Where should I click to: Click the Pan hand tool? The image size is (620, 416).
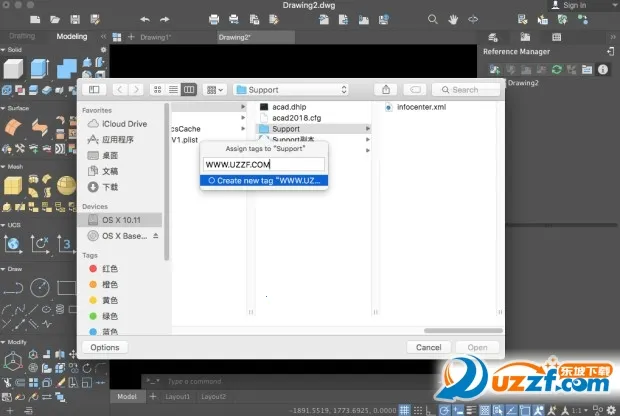pyautogui.click(x=453, y=19)
